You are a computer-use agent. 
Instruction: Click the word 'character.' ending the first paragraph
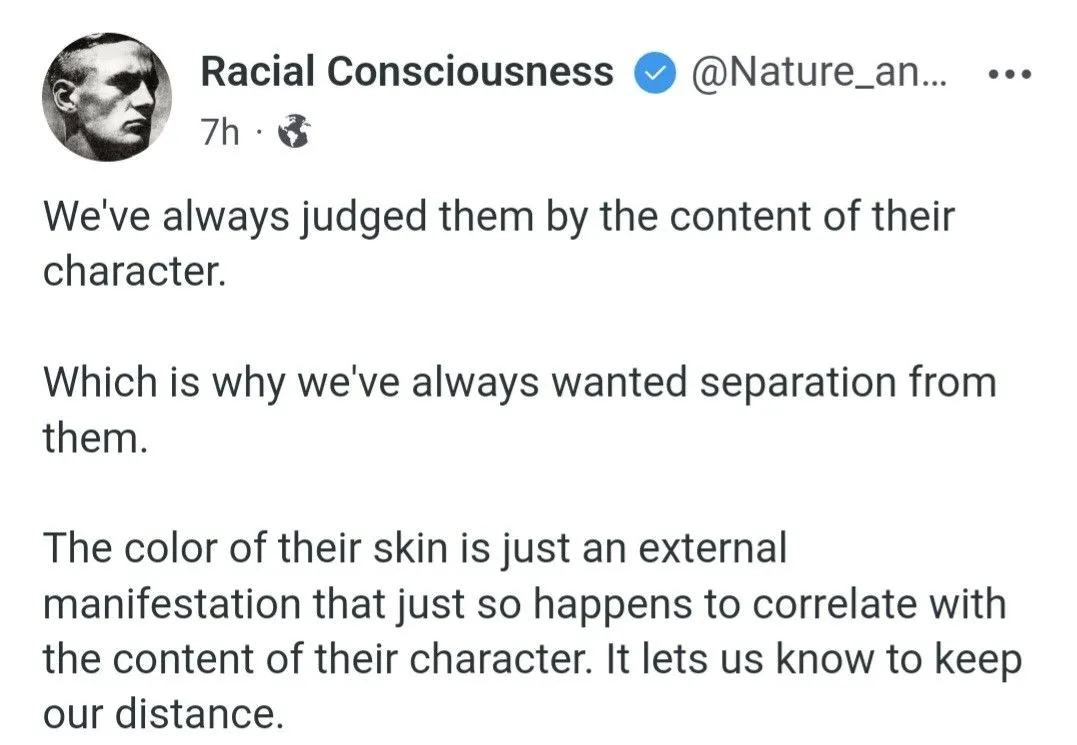[130, 273]
